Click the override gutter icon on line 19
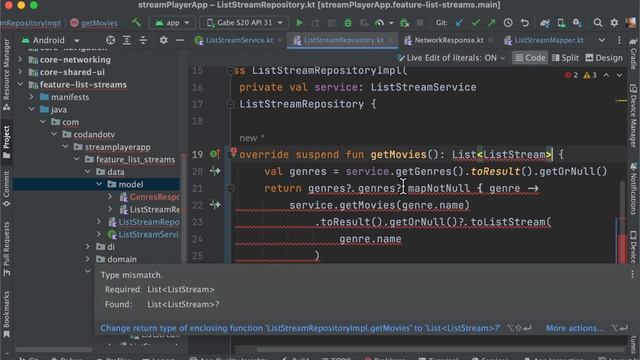The image size is (640, 360). [x=214, y=154]
